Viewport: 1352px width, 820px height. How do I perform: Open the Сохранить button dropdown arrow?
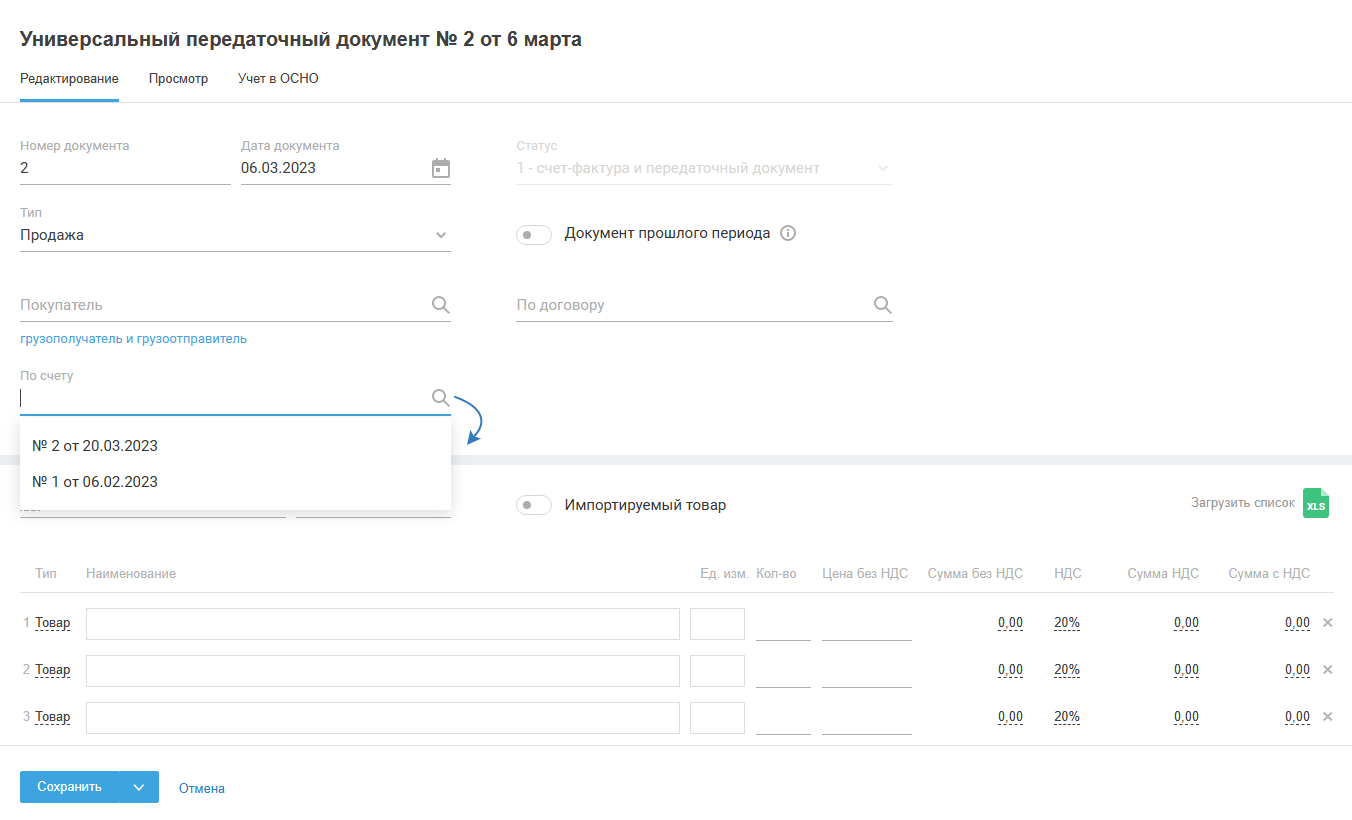pos(139,787)
